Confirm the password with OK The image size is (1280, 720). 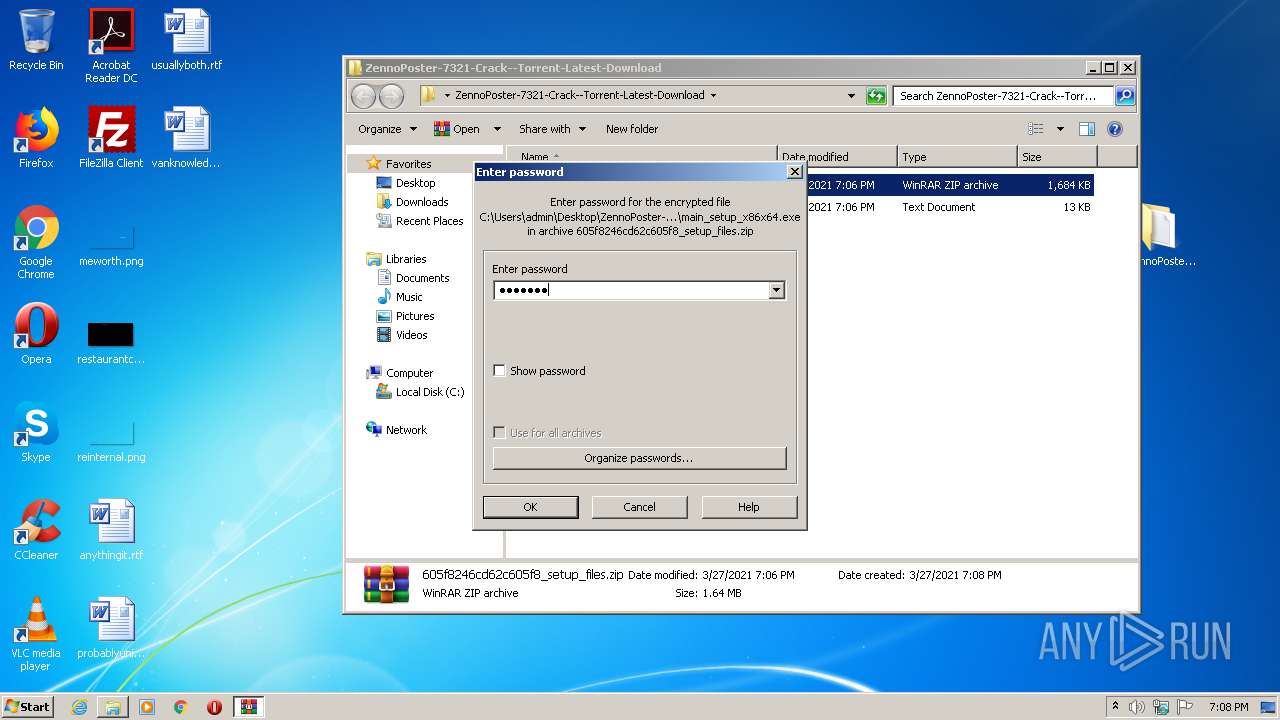tap(530, 507)
